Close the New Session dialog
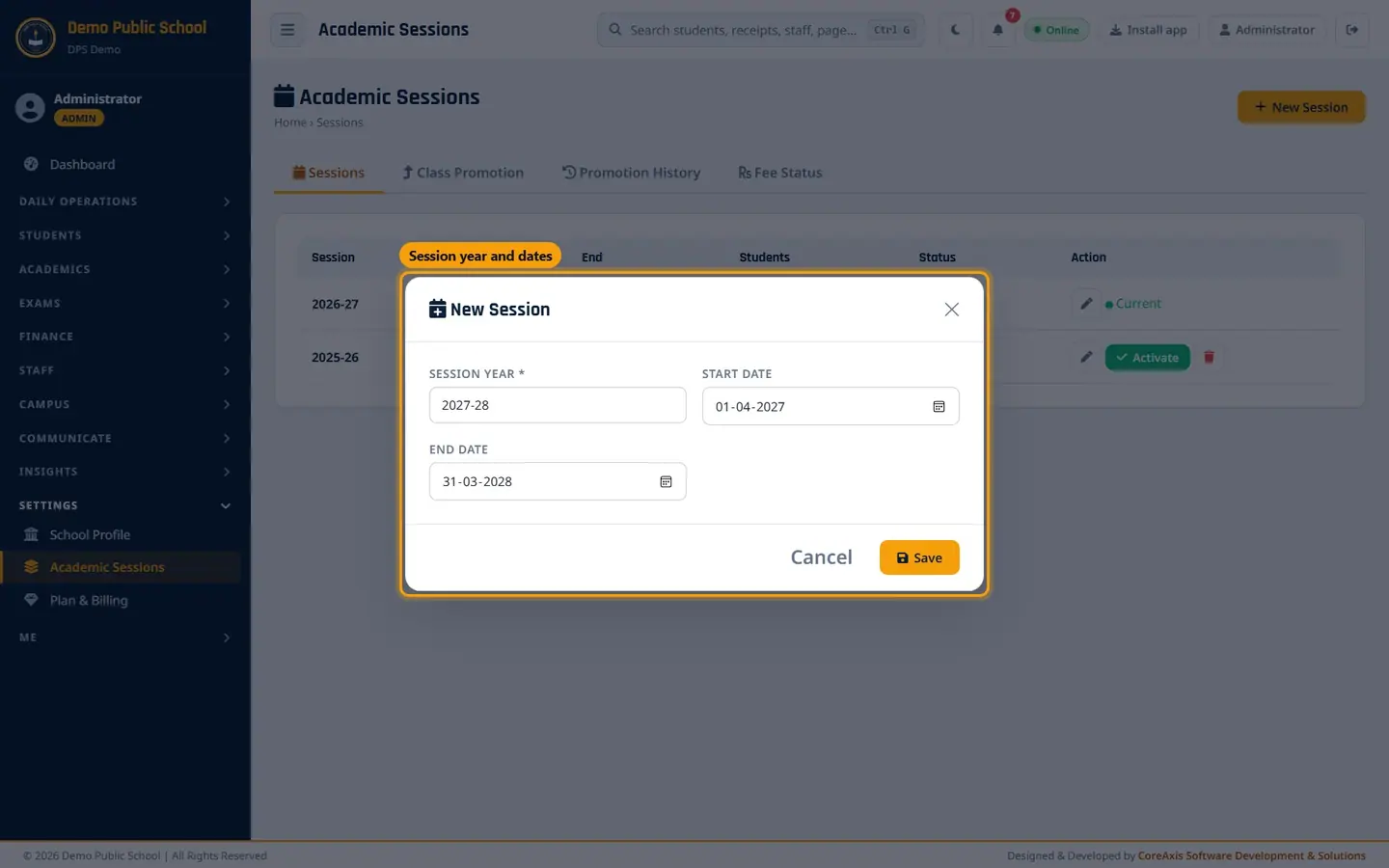Screen dimensions: 1389x868 click(952, 310)
